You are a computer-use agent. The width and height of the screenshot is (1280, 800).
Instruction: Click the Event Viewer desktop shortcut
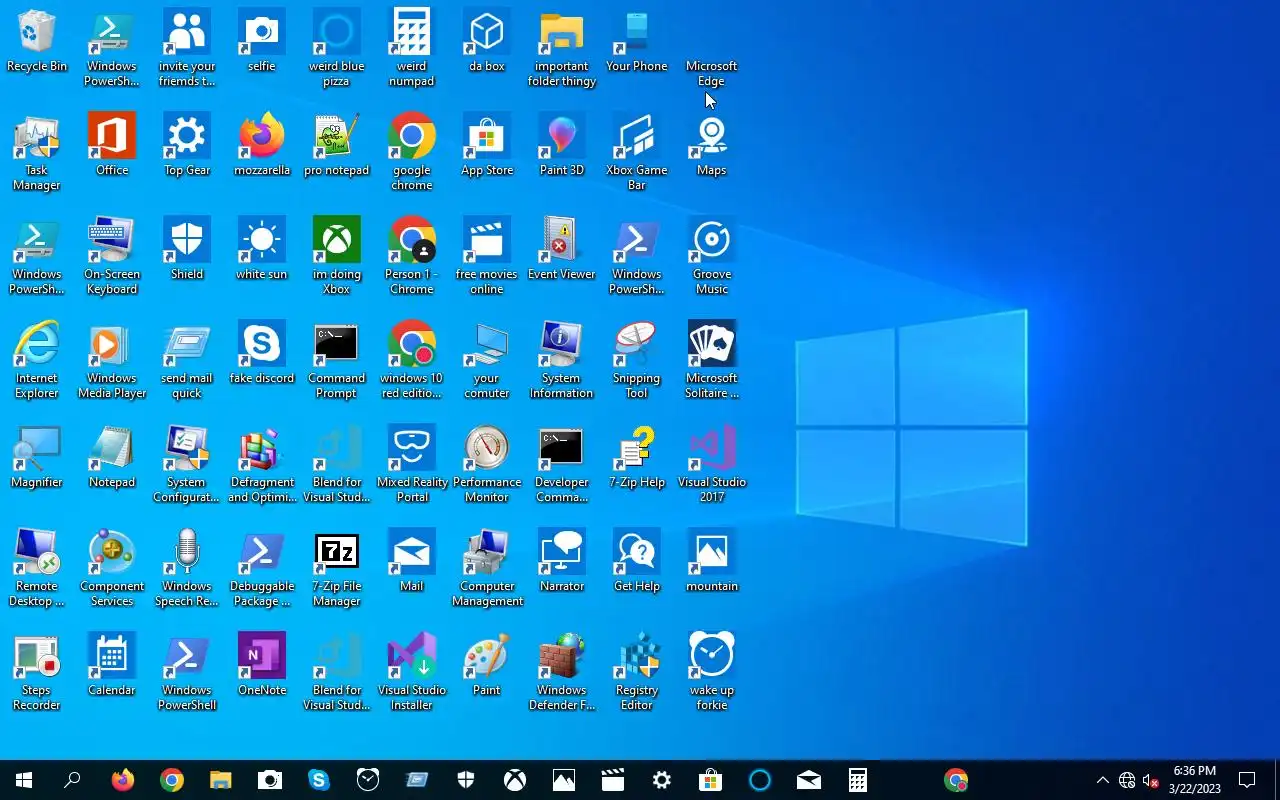point(562,249)
